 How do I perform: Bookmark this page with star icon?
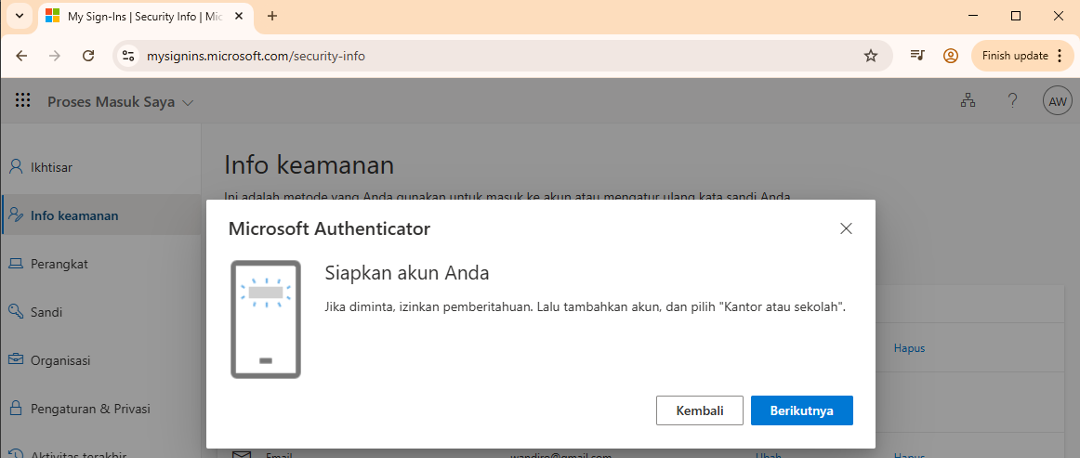[x=870, y=56]
